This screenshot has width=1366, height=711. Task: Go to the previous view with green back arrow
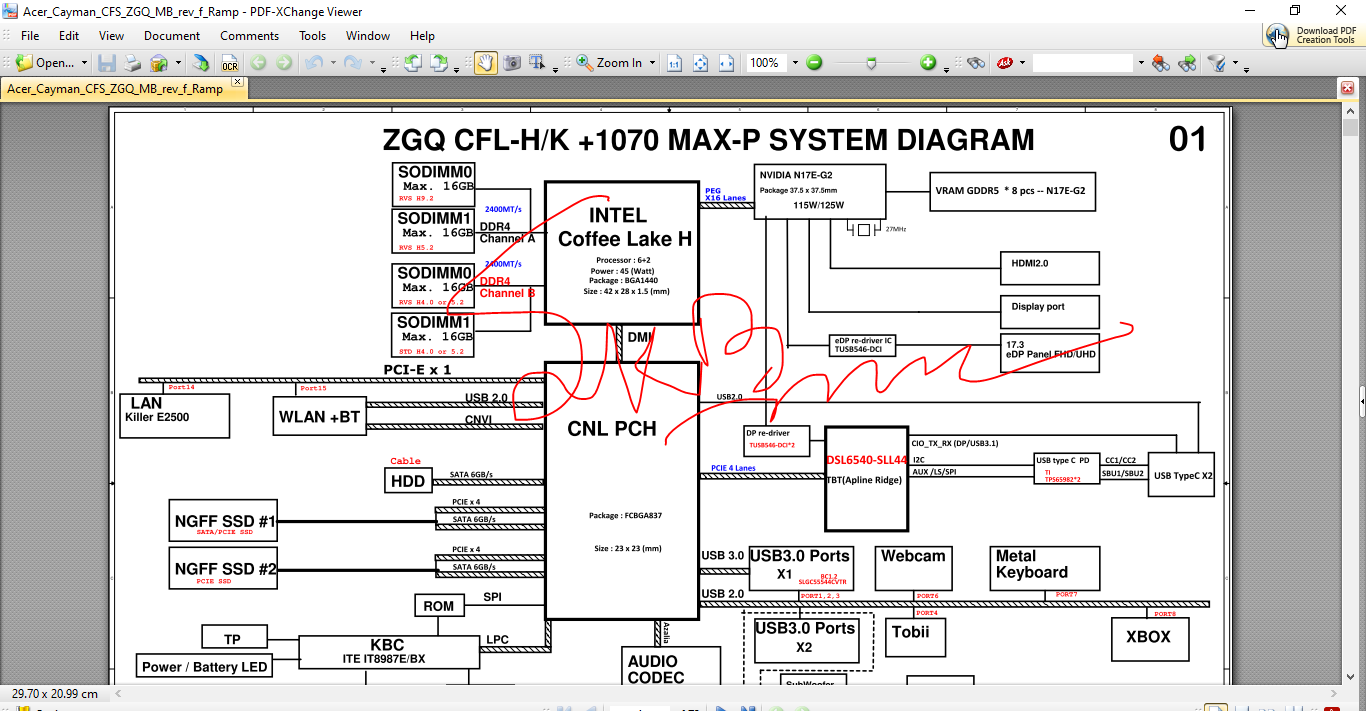[259, 63]
